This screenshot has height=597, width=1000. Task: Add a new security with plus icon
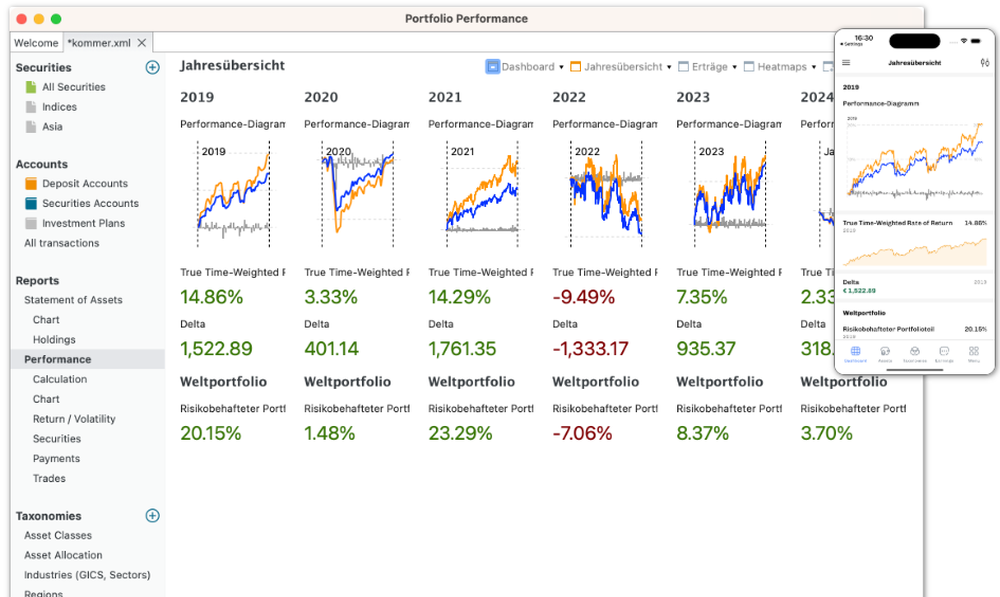coord(152,67)
